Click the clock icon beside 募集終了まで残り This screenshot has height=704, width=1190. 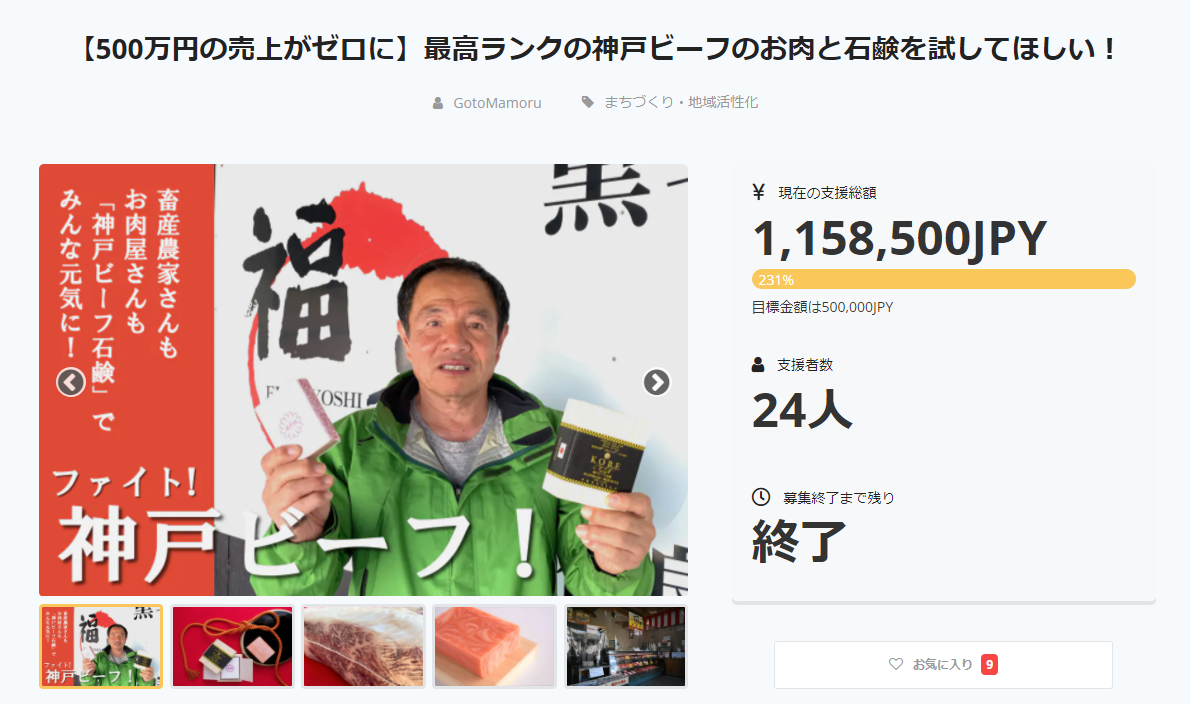coord(760,497)
